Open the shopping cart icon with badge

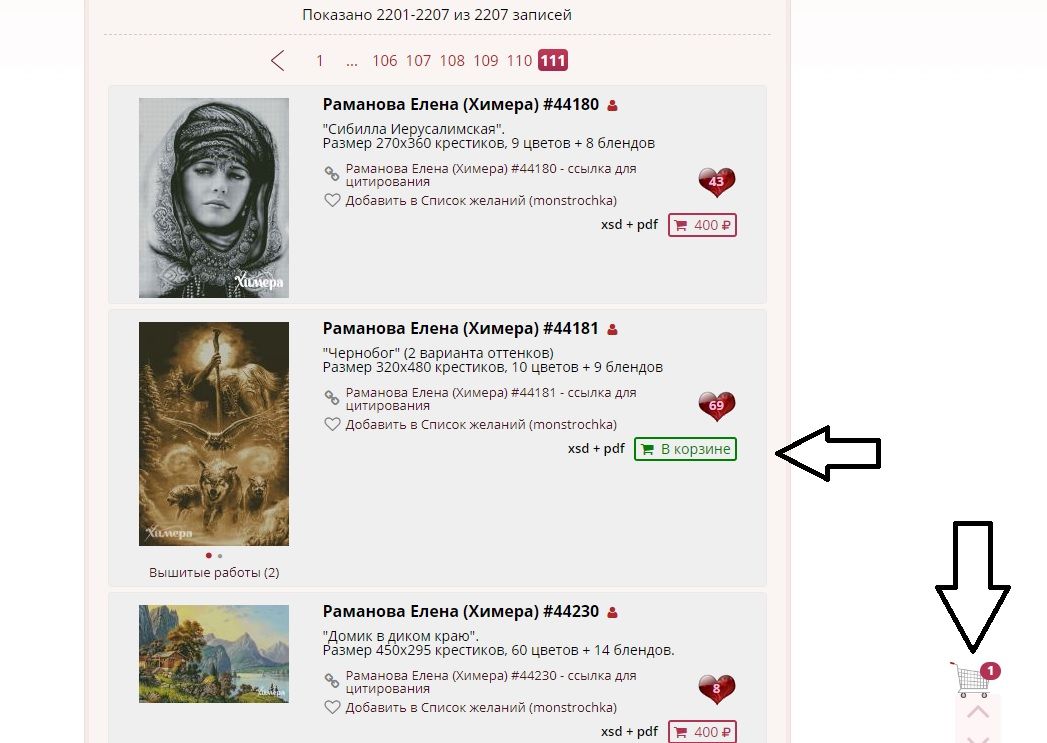(975, 679)
